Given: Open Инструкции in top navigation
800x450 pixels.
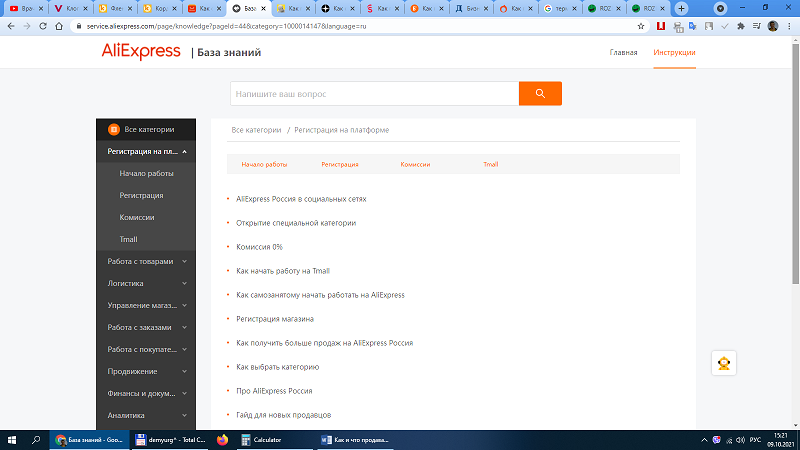Looking at the screenshot, I should coord(674,53).
